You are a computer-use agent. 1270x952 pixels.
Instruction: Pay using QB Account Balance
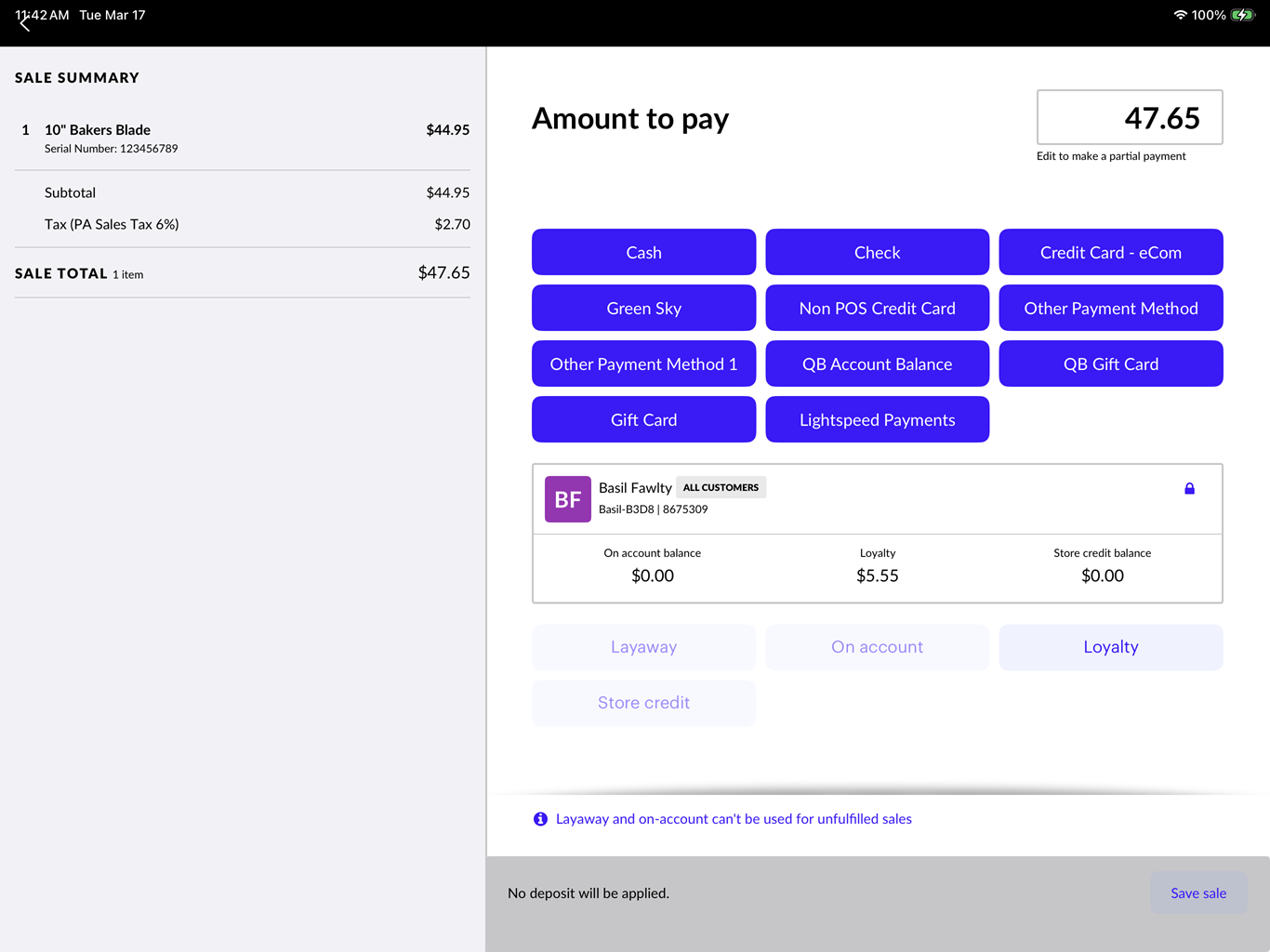pyautogui.click(x=877, y=364)
